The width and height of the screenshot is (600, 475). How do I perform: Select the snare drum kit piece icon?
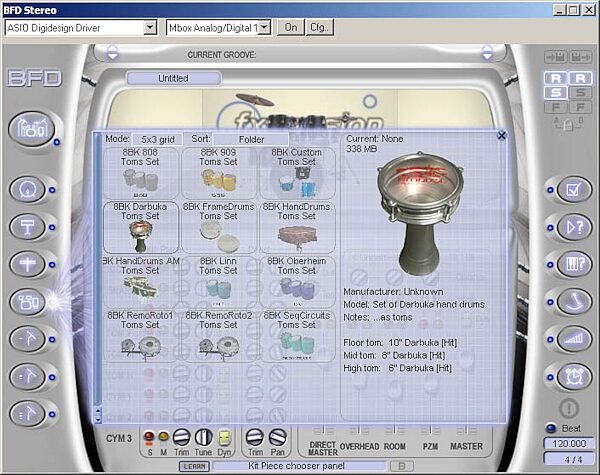(28, 227)
